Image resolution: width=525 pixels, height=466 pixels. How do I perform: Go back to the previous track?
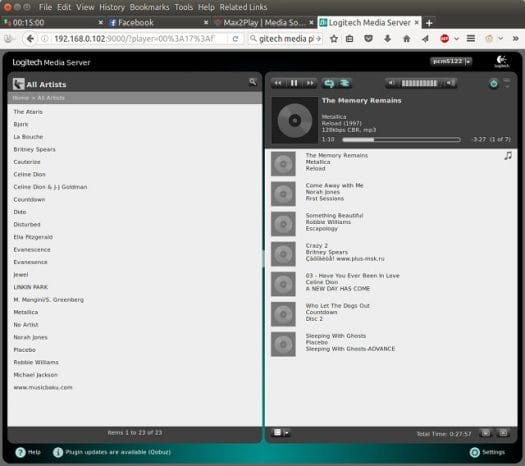point(278,83)
